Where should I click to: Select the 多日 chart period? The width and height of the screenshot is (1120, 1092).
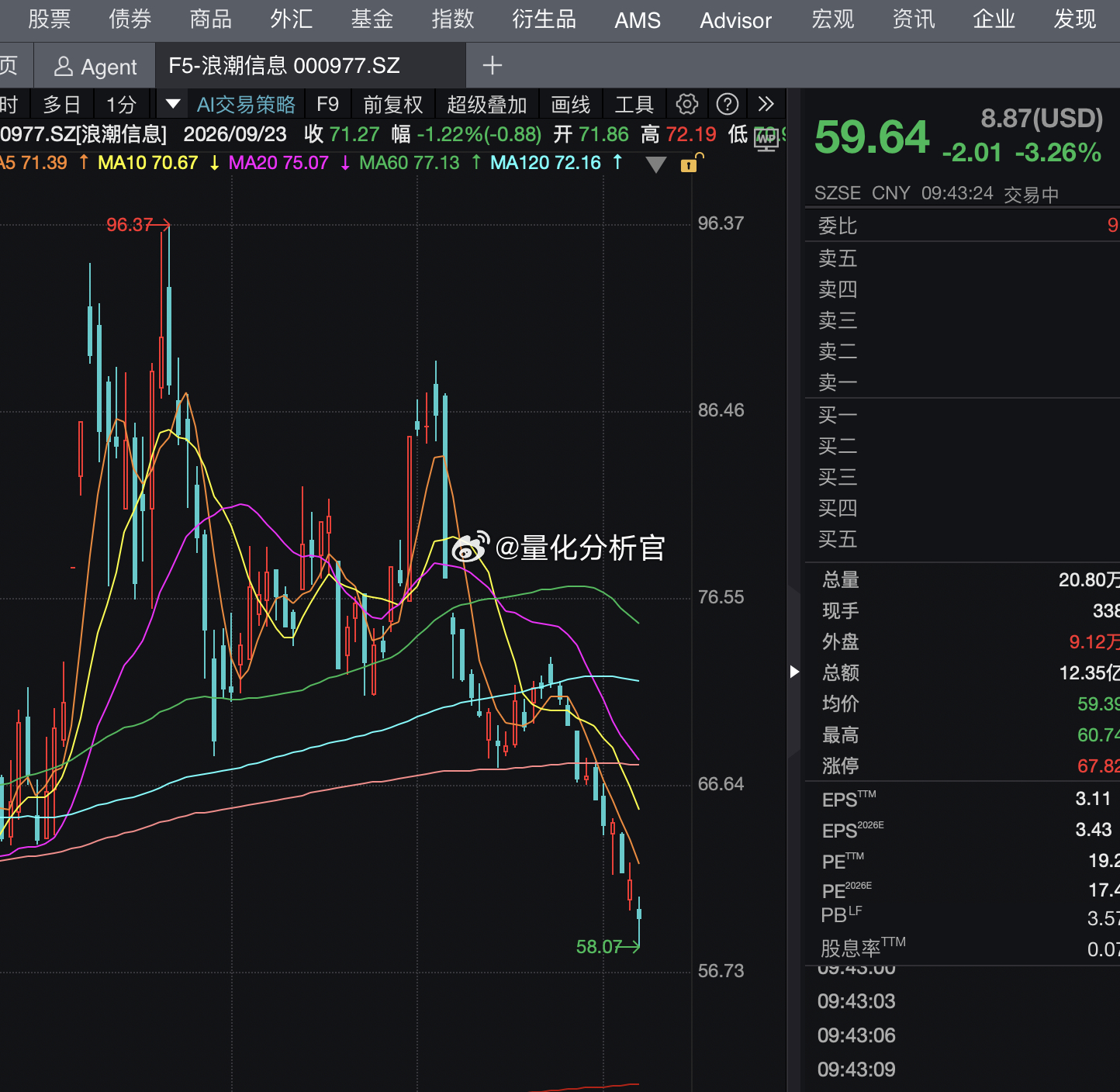click(62, 105)
